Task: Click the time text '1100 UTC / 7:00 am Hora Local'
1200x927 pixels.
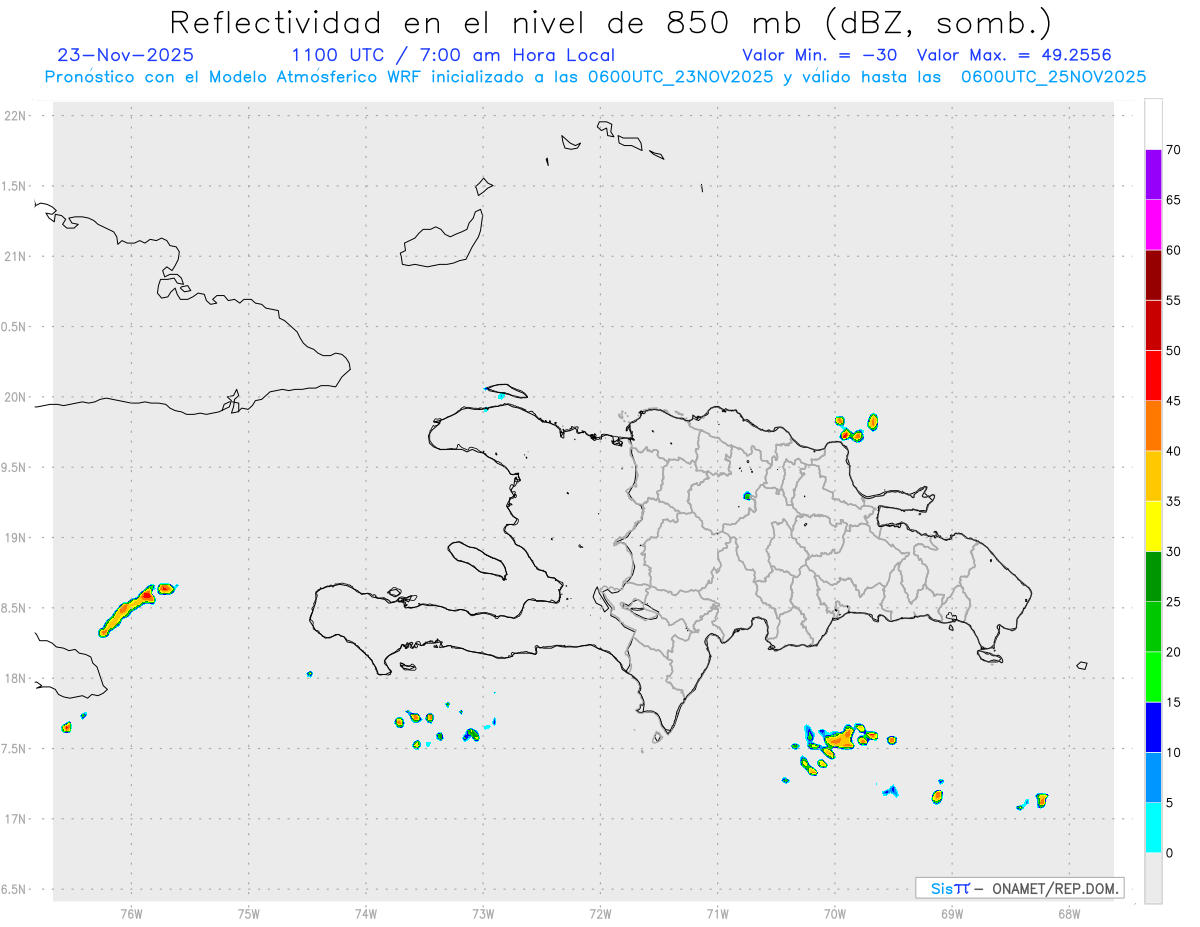Action: 453,55
